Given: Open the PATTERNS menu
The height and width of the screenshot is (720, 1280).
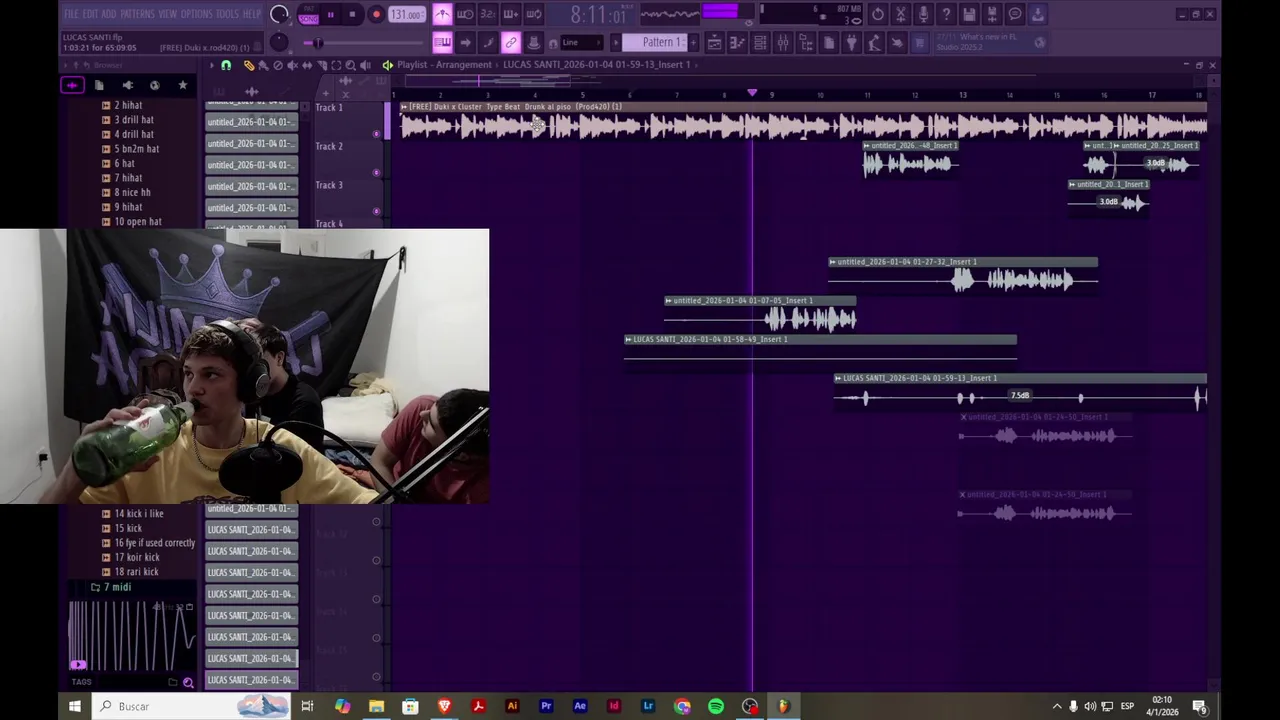Looking at the screenshot, I should (x=137, y=14).
